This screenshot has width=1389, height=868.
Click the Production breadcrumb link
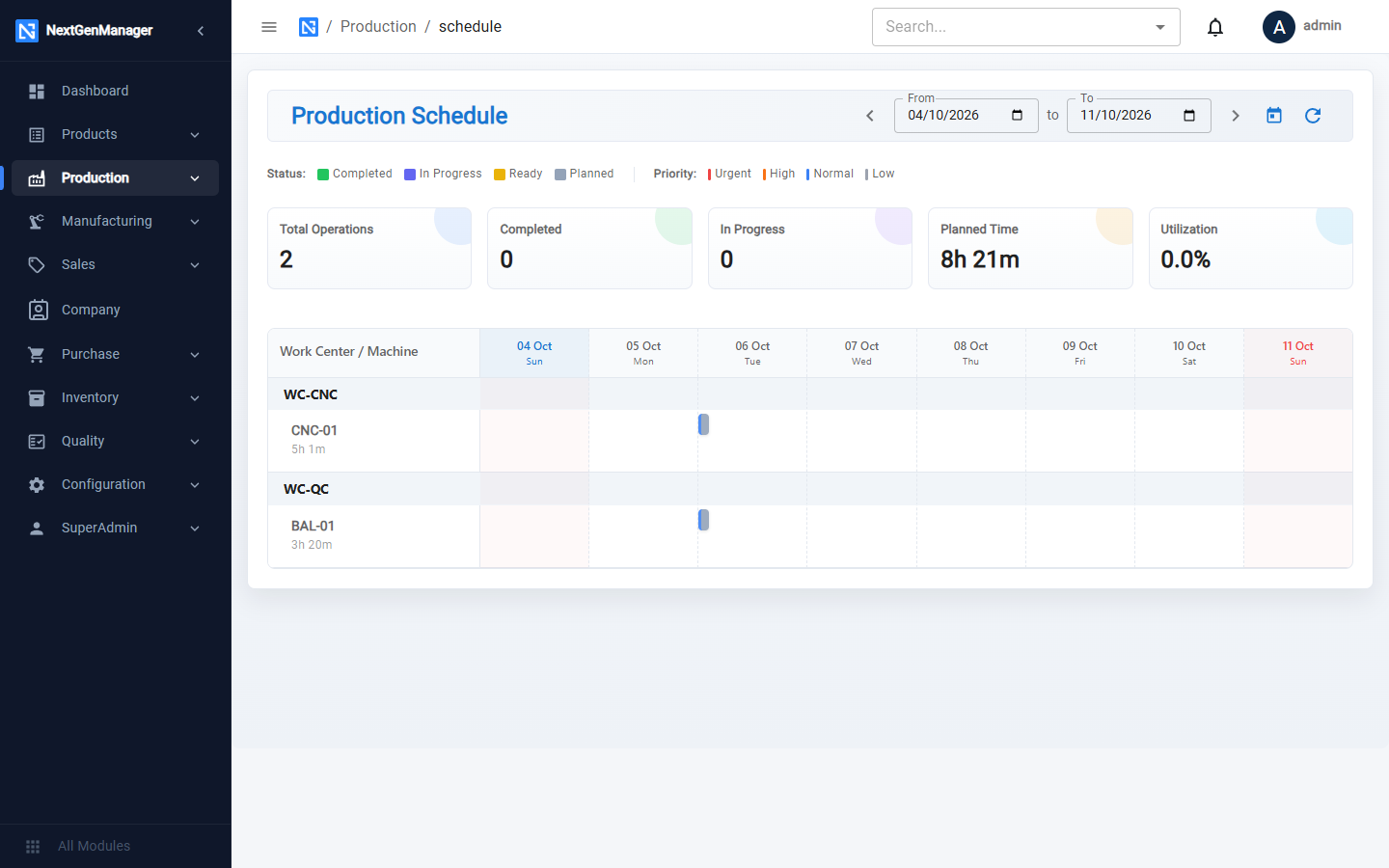click(x=378, y=27)
